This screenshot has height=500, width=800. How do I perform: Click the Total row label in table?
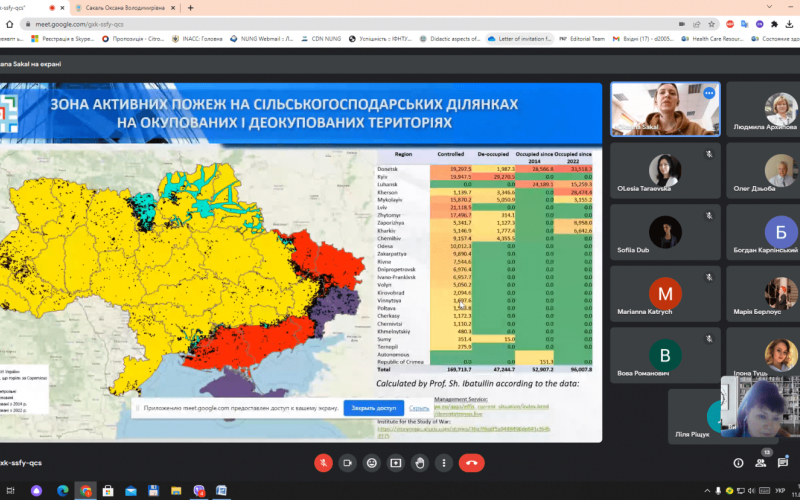382,368
